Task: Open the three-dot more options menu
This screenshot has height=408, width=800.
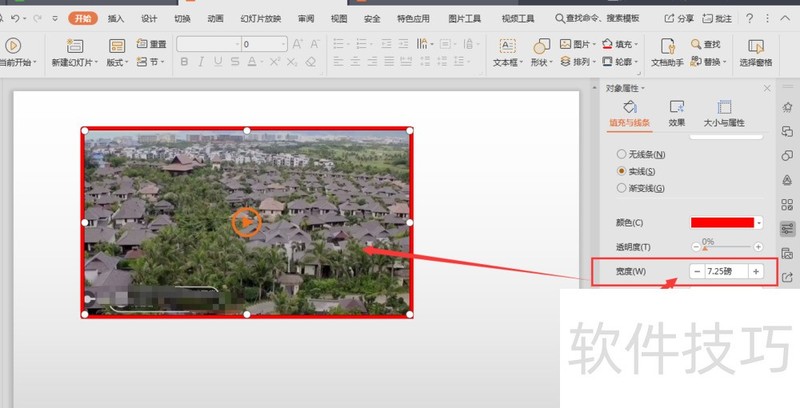Action: 767,19
